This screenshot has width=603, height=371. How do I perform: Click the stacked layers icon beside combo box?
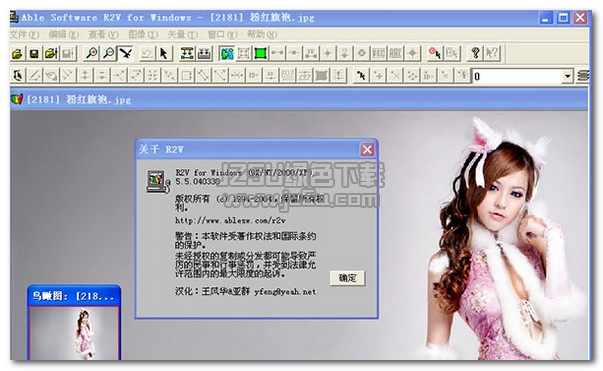(583, 76)
